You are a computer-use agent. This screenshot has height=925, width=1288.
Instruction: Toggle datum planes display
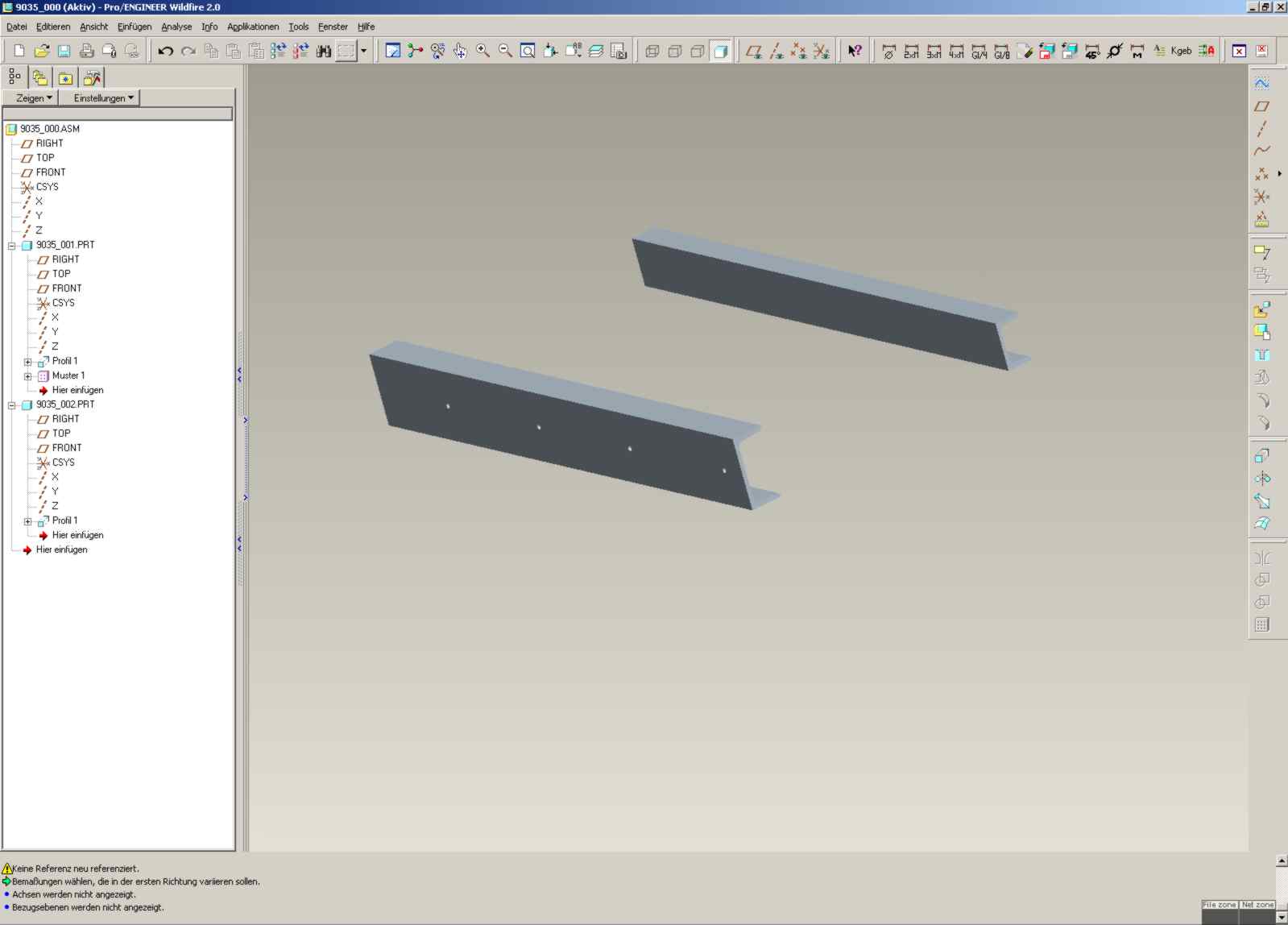pos(753,52)
